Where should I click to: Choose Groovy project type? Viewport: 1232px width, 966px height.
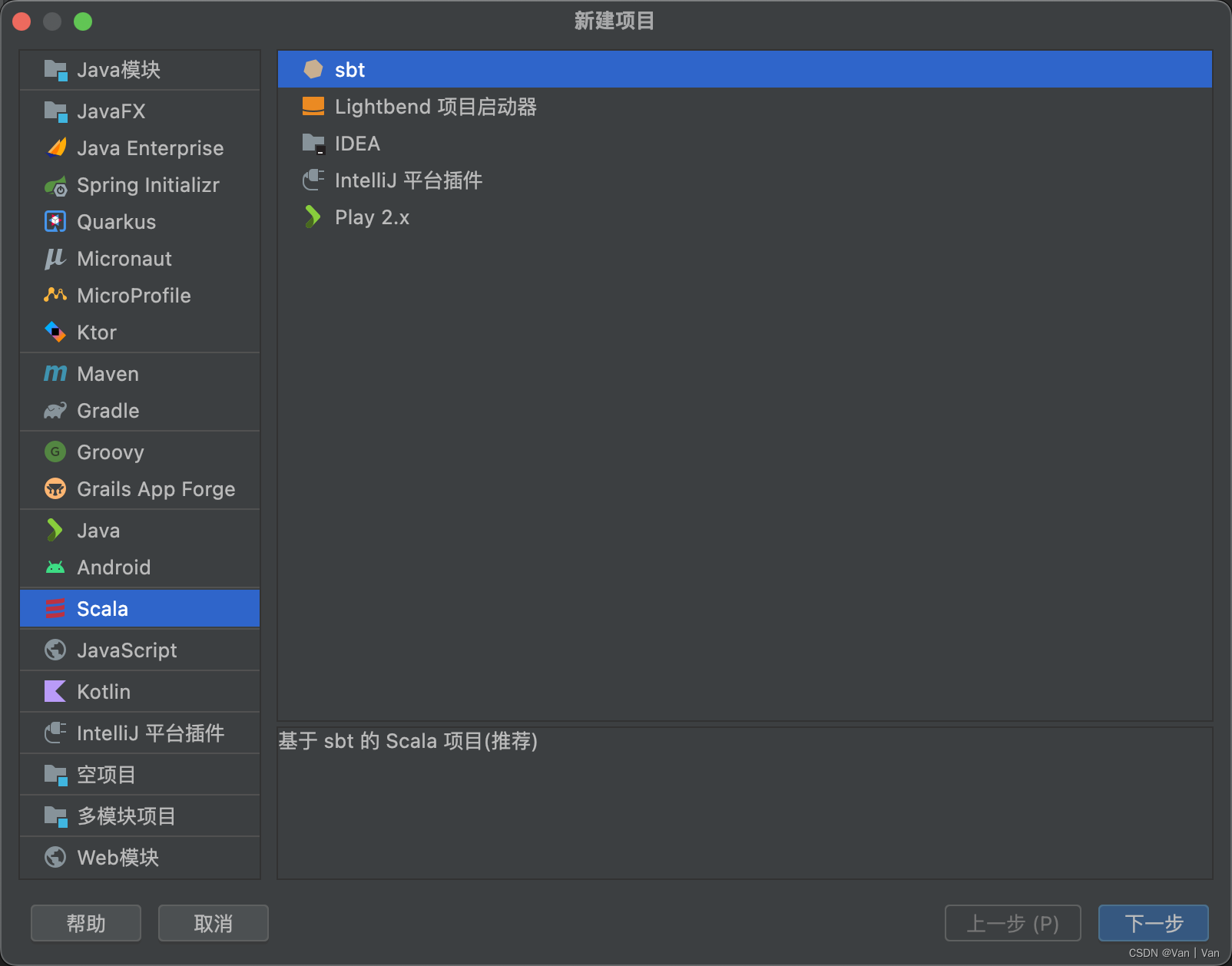(x=140, y=452)
